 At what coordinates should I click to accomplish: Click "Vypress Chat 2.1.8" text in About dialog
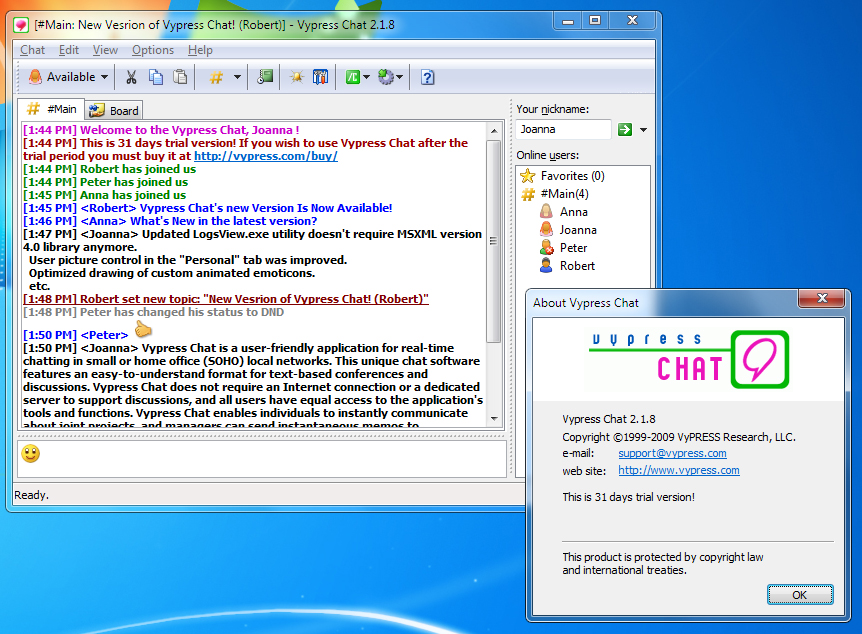(x=609, y=419)
